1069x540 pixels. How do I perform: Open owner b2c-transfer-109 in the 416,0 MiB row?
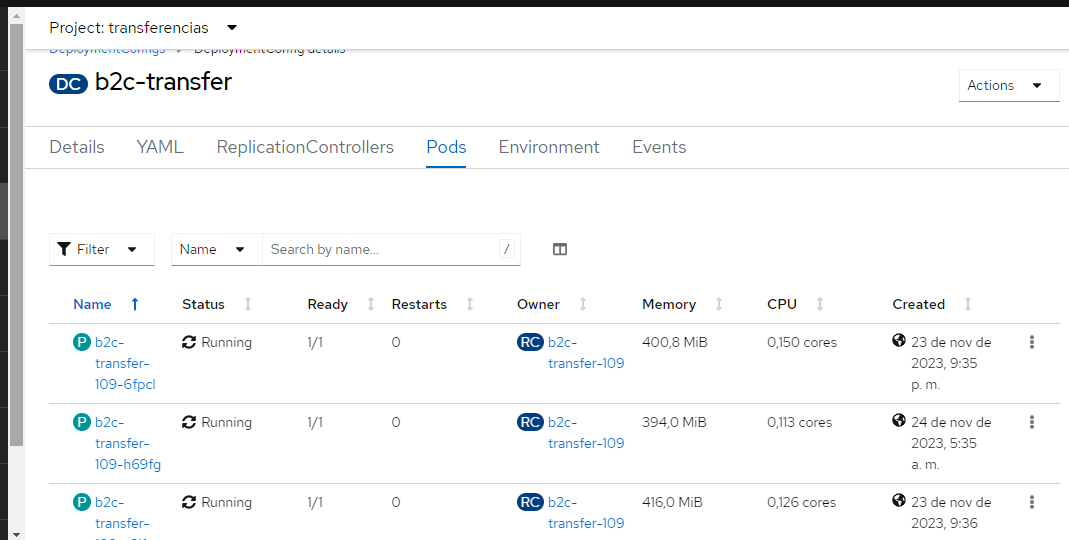(586, 513)
